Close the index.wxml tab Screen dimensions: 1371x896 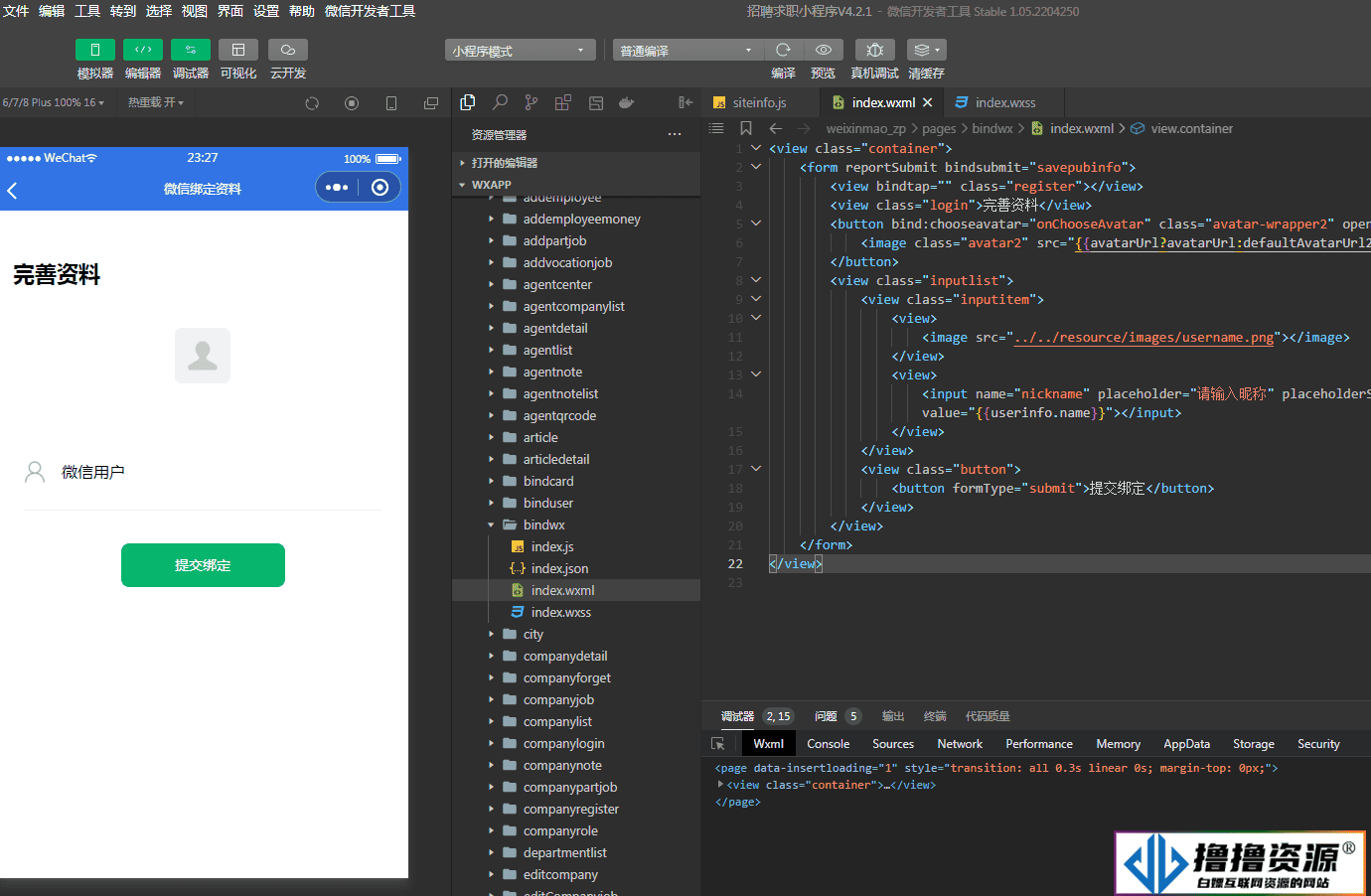click(x=927, y=102)
